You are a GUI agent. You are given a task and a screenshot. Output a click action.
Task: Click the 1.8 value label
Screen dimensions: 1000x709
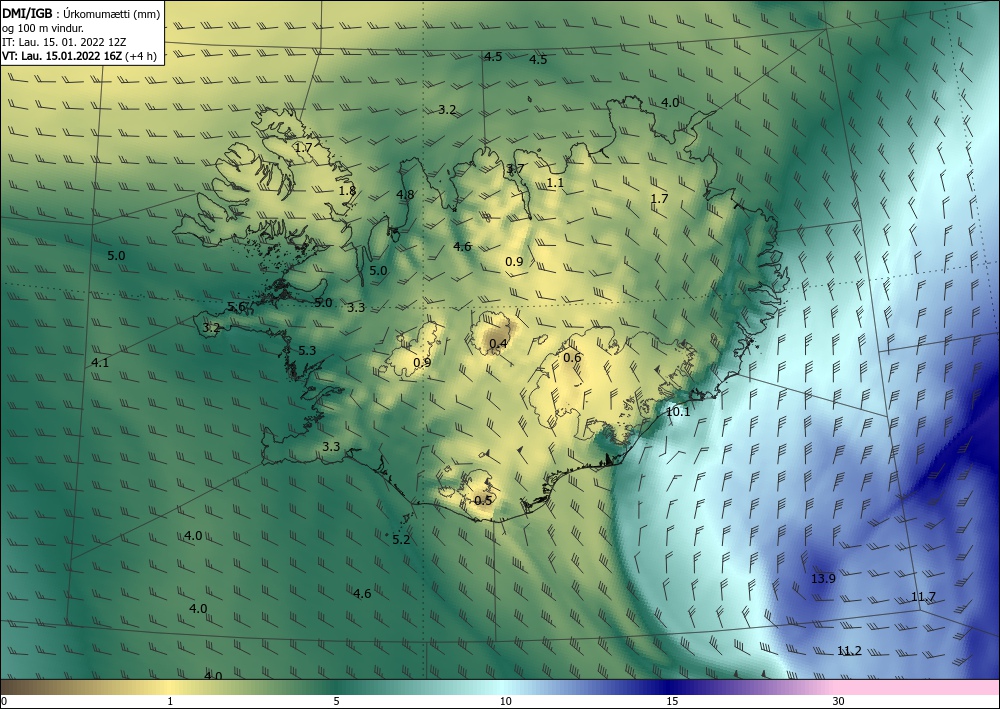(347, 191)
